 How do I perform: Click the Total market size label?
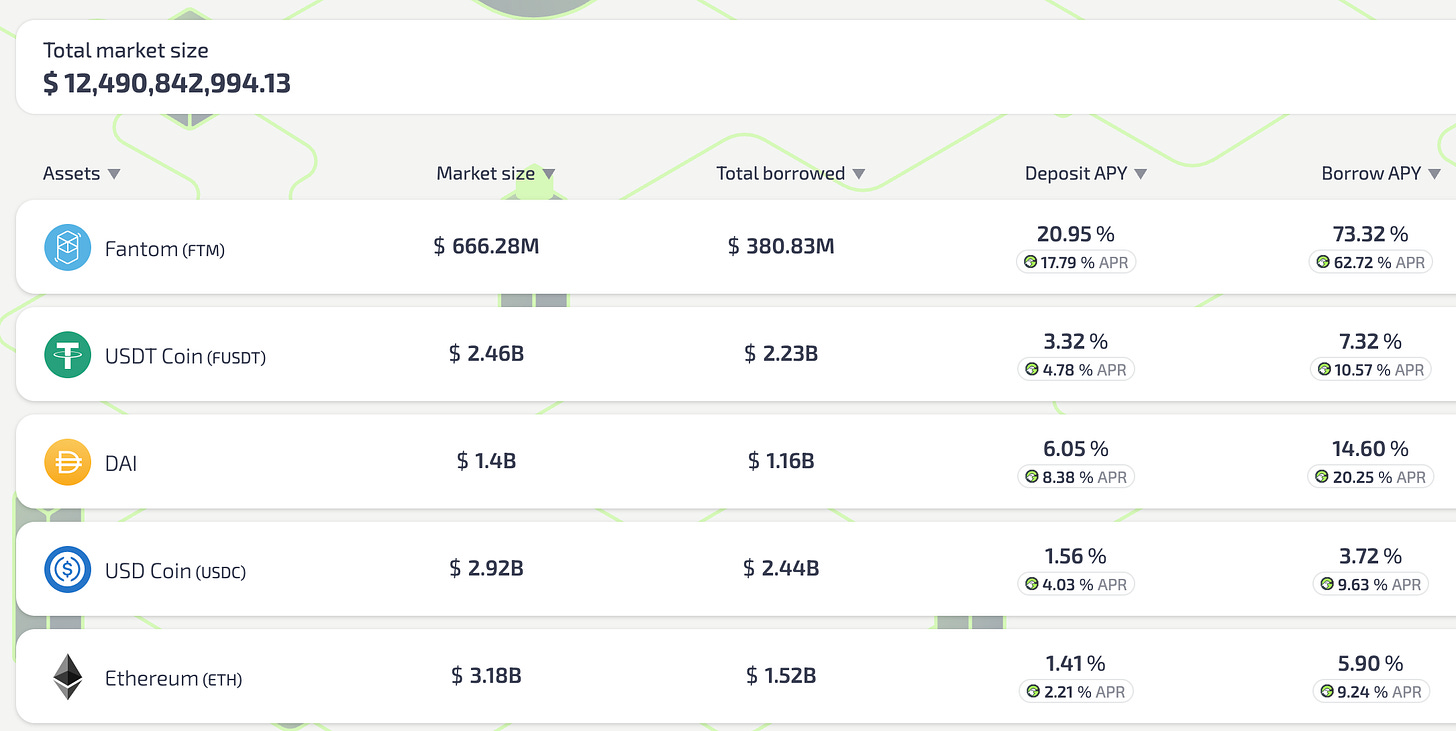[126, 50]
